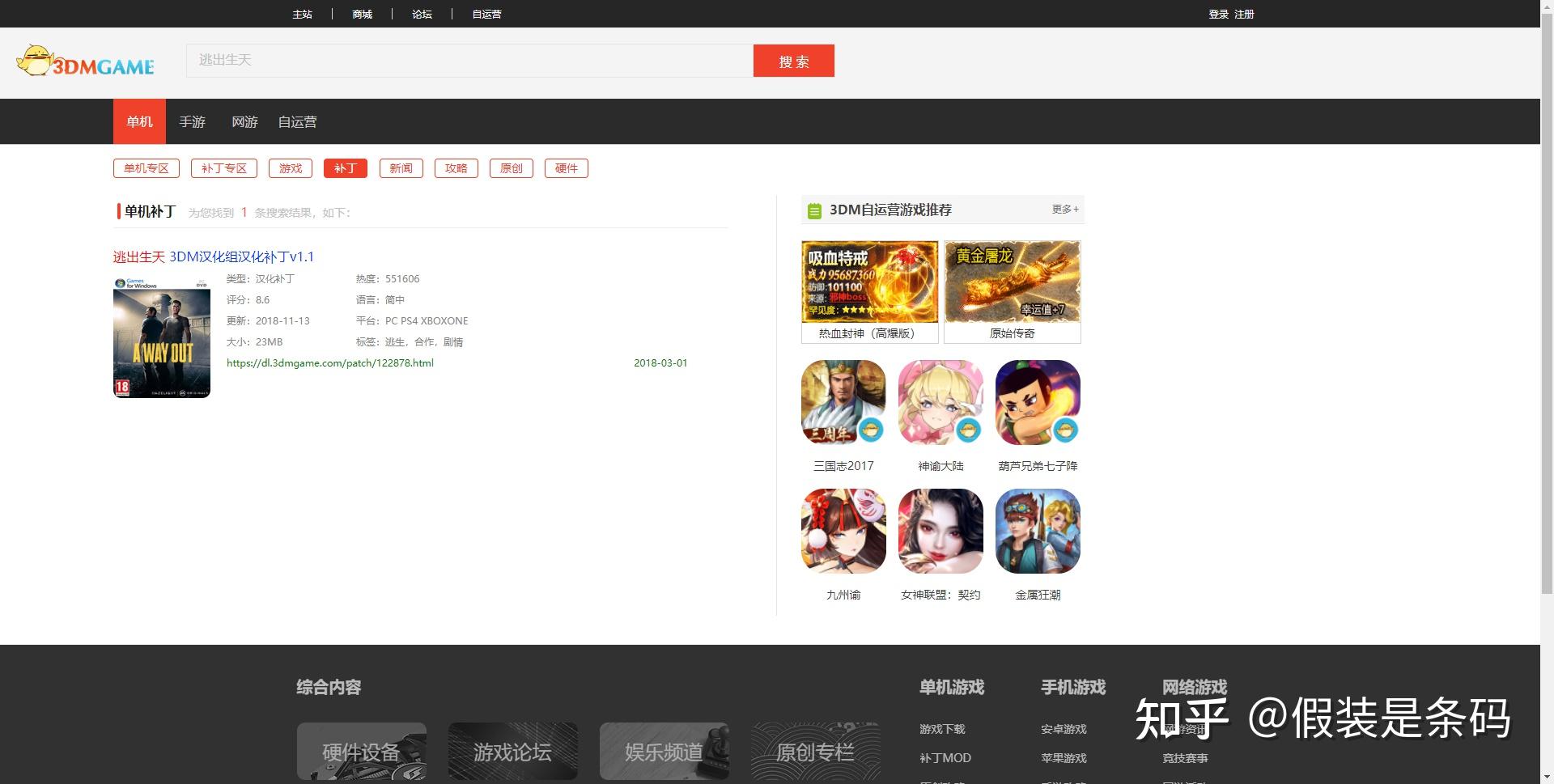Open the 热血封神 banner image
Screen dimensions: 1554x784
pos(870,282)
